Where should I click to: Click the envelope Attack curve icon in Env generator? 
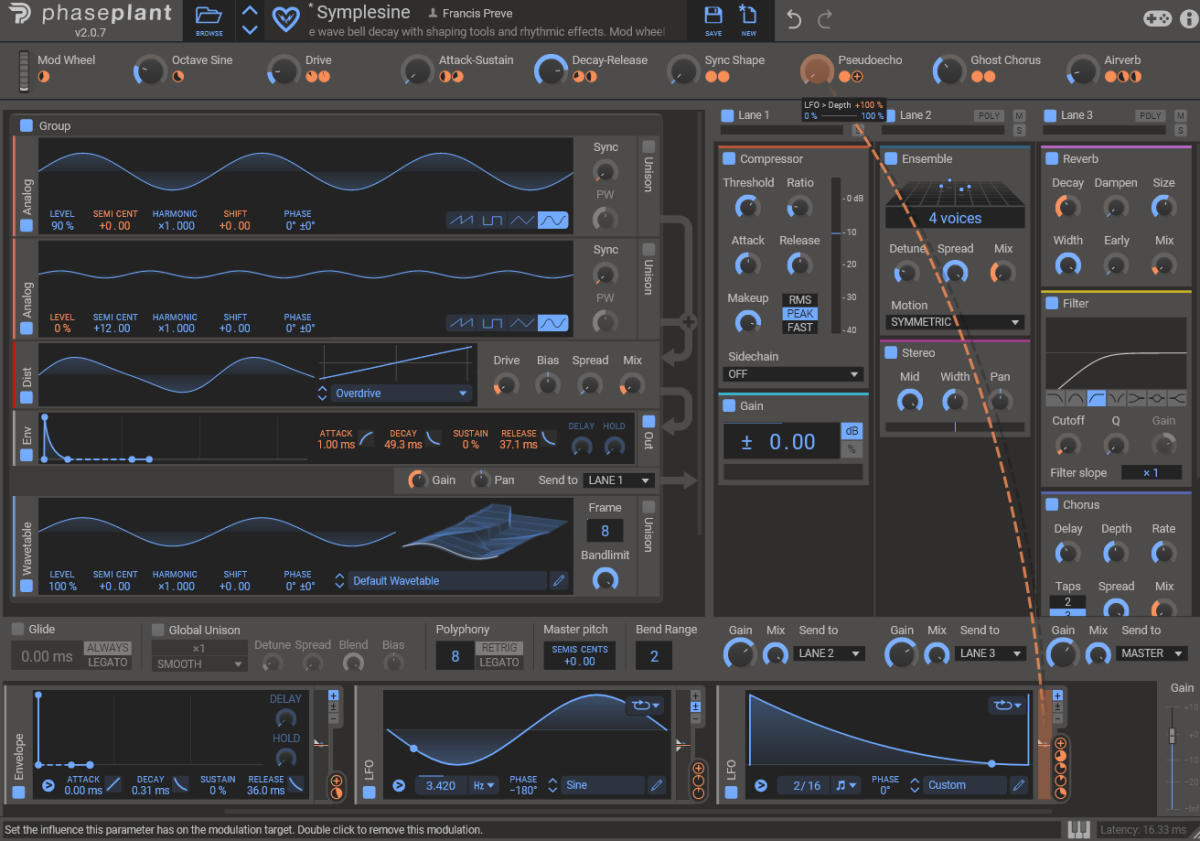click(366, 438)
